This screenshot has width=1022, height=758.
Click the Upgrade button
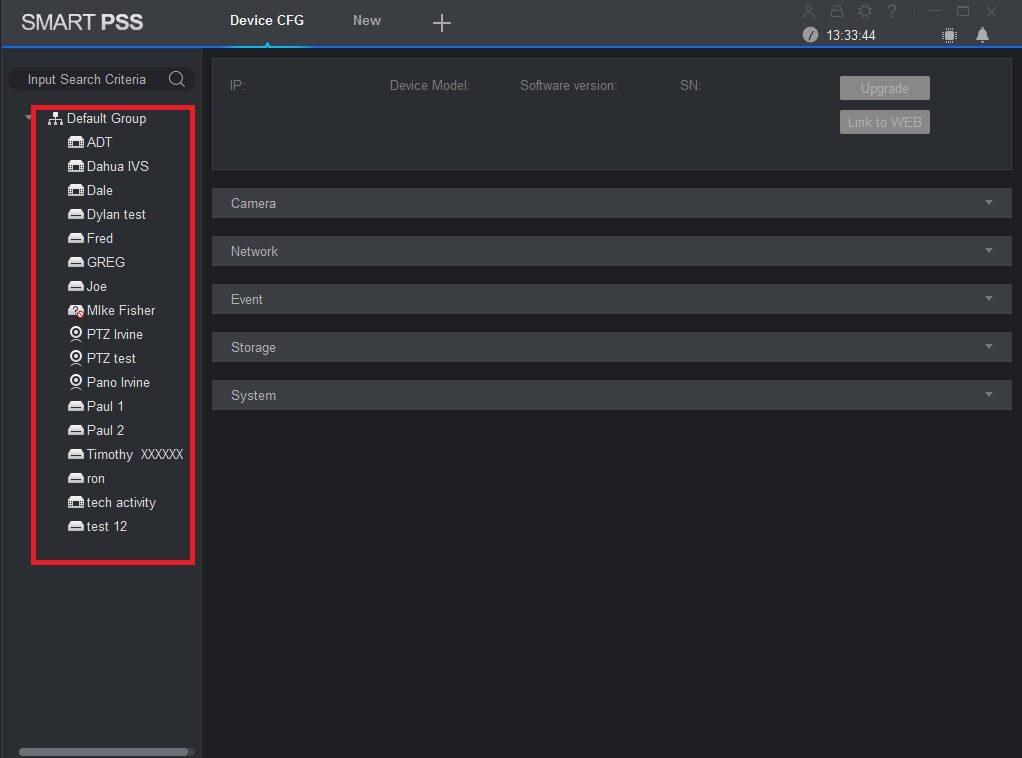[884, 88]
